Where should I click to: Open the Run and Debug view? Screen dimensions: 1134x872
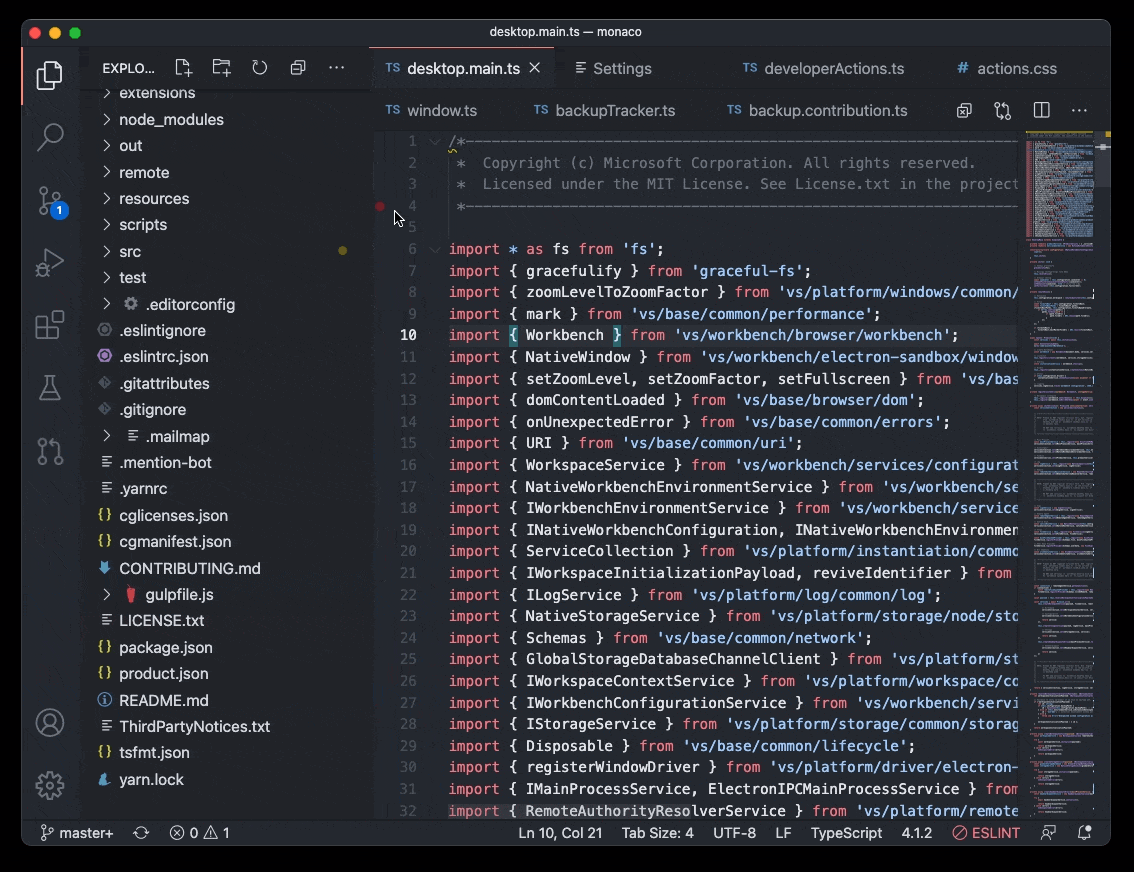point(50,263)
